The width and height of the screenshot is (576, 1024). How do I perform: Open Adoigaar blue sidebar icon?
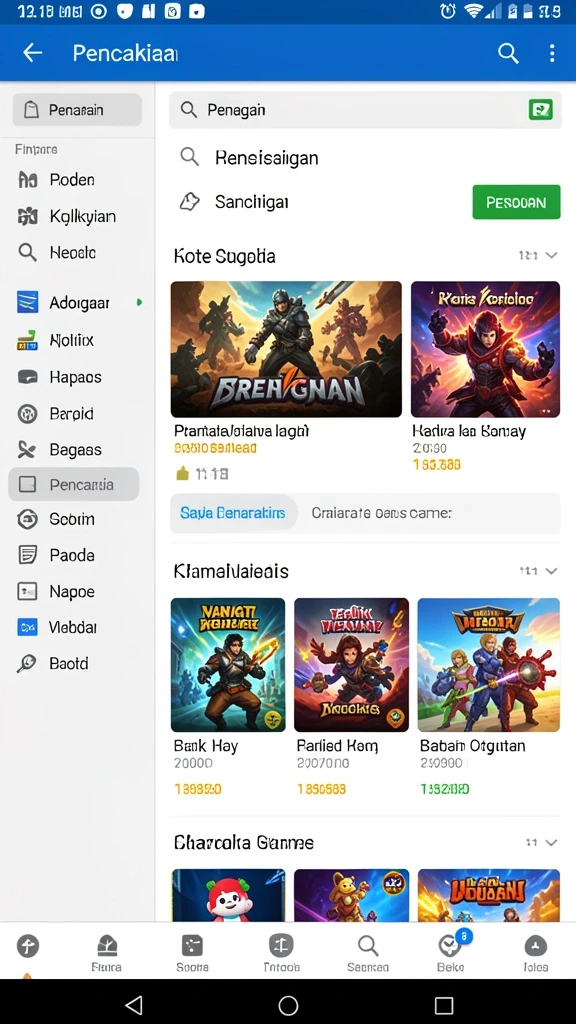27,302
